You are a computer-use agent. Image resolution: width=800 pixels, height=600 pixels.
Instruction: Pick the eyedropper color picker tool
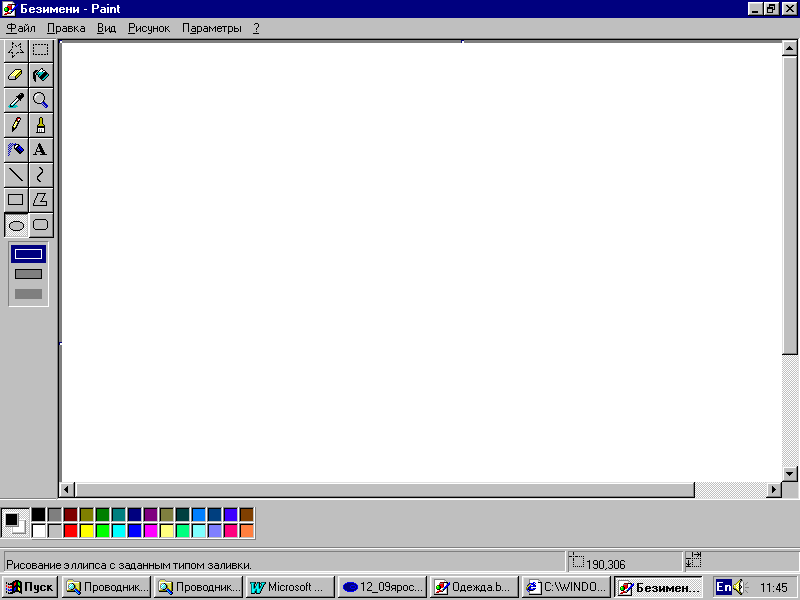point(16,100)
